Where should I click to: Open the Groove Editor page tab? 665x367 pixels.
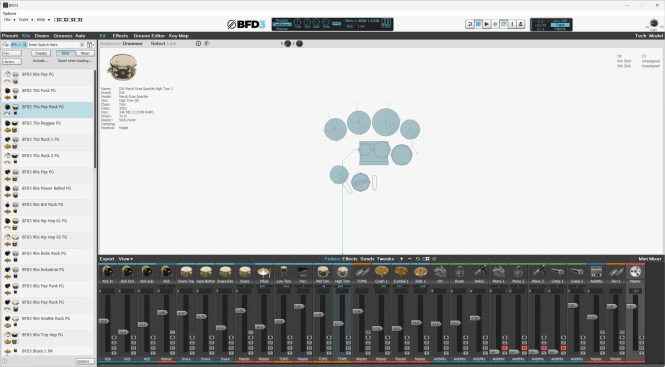pyautogui.click(x=149, y=36)
